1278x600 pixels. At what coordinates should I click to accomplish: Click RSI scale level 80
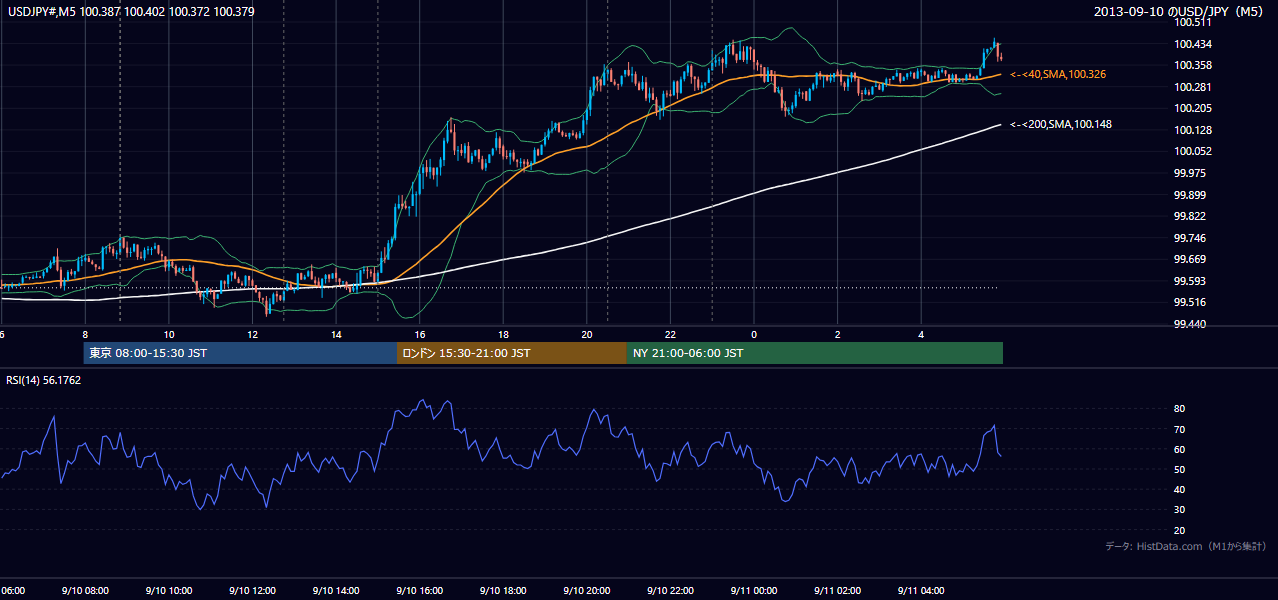click(x=1180, y=409)
